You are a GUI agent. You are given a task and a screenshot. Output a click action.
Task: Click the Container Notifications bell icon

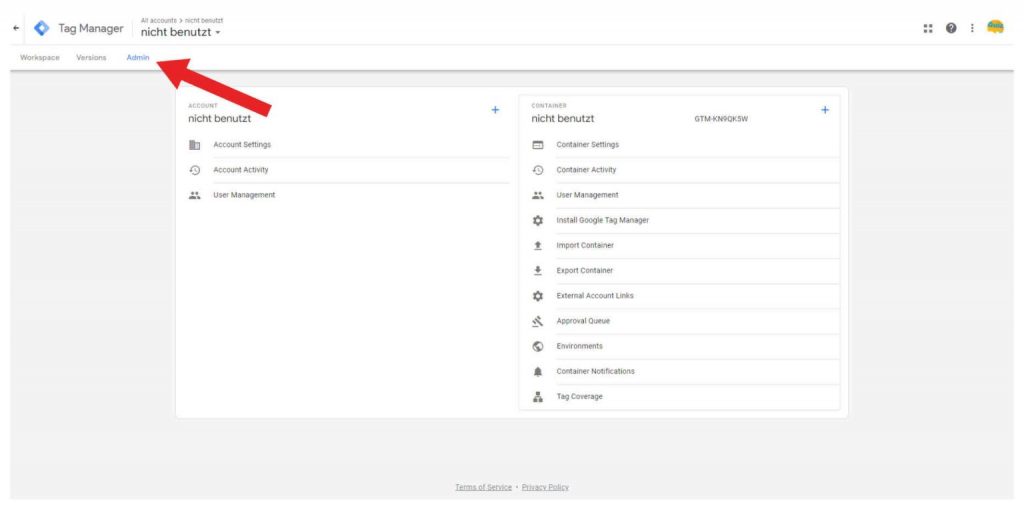click(x=538, y=371)
